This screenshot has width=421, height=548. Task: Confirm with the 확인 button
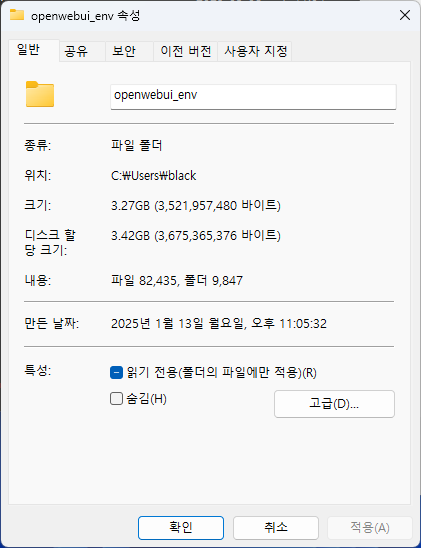click(x=181, y=528)
